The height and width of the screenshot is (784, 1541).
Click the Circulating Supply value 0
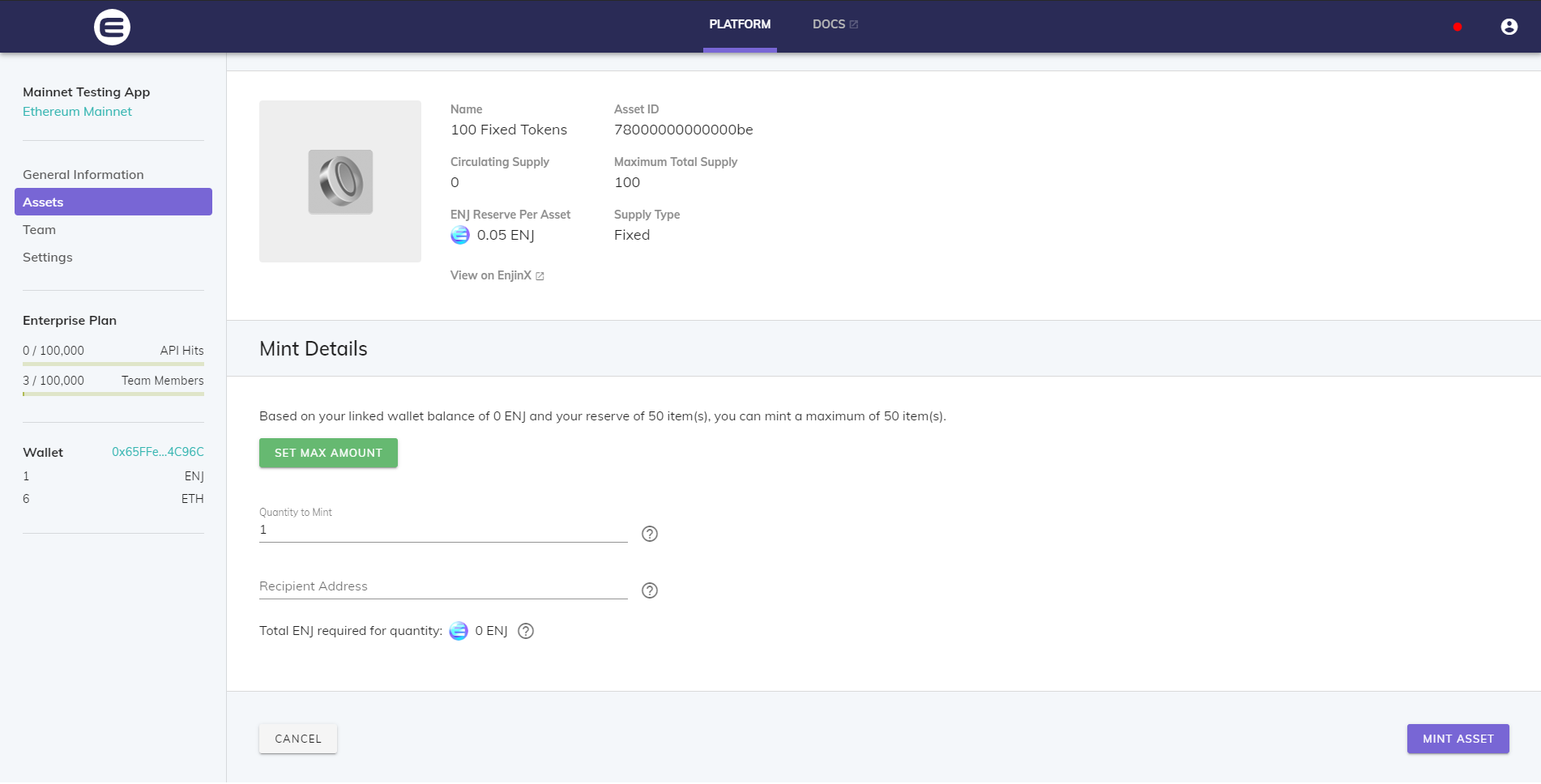pos(455,182)
